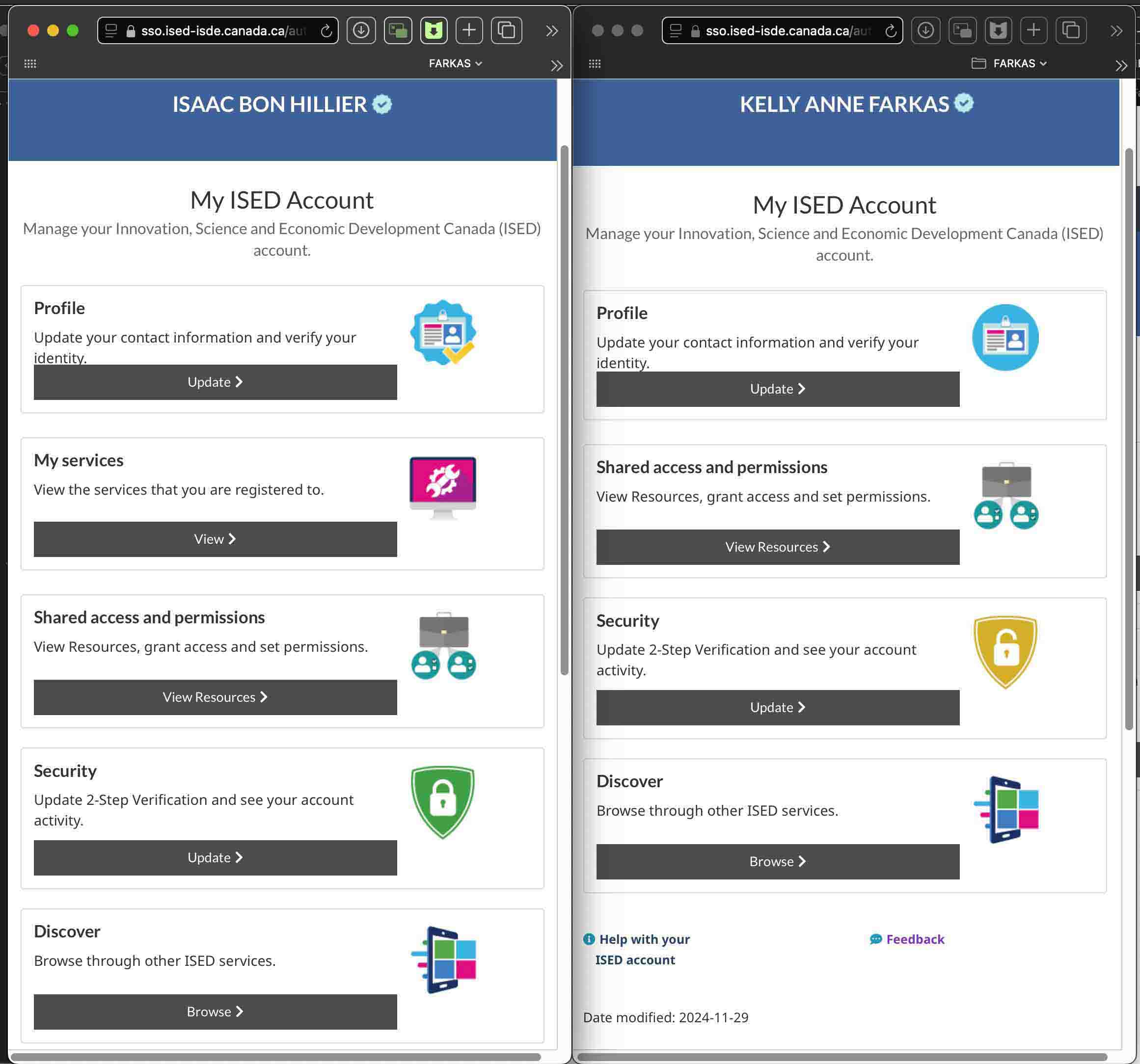Expand toolbar overflow chevrons in right window
The image size is (1140, 1064).
pyautogui.click(x=1116, y=31)
